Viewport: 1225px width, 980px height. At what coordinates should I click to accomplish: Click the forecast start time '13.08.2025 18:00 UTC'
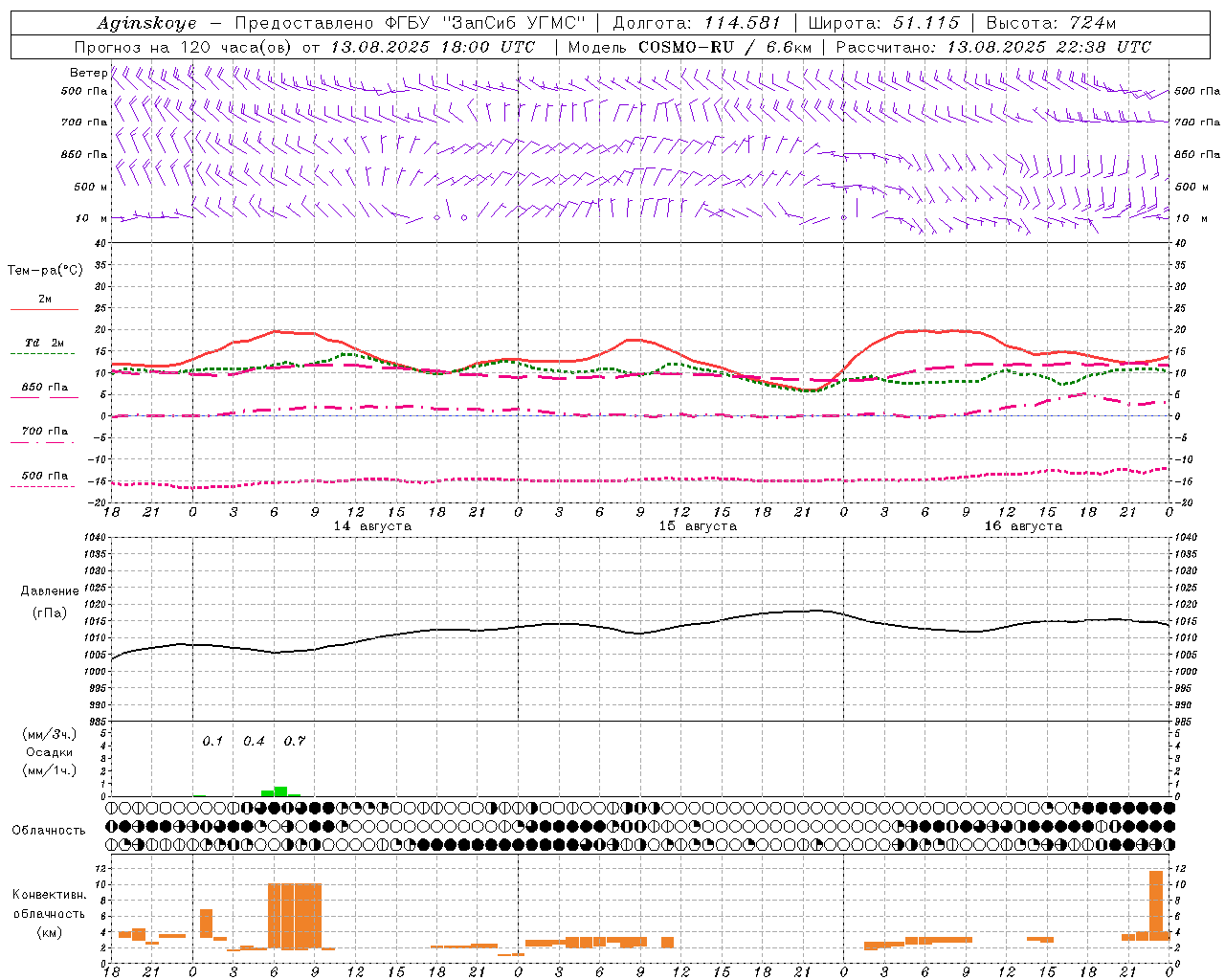[x=432, y=47]
